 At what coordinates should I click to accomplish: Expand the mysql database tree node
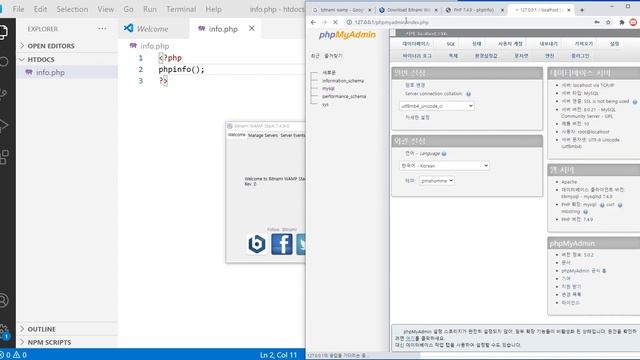pos(314,89)
